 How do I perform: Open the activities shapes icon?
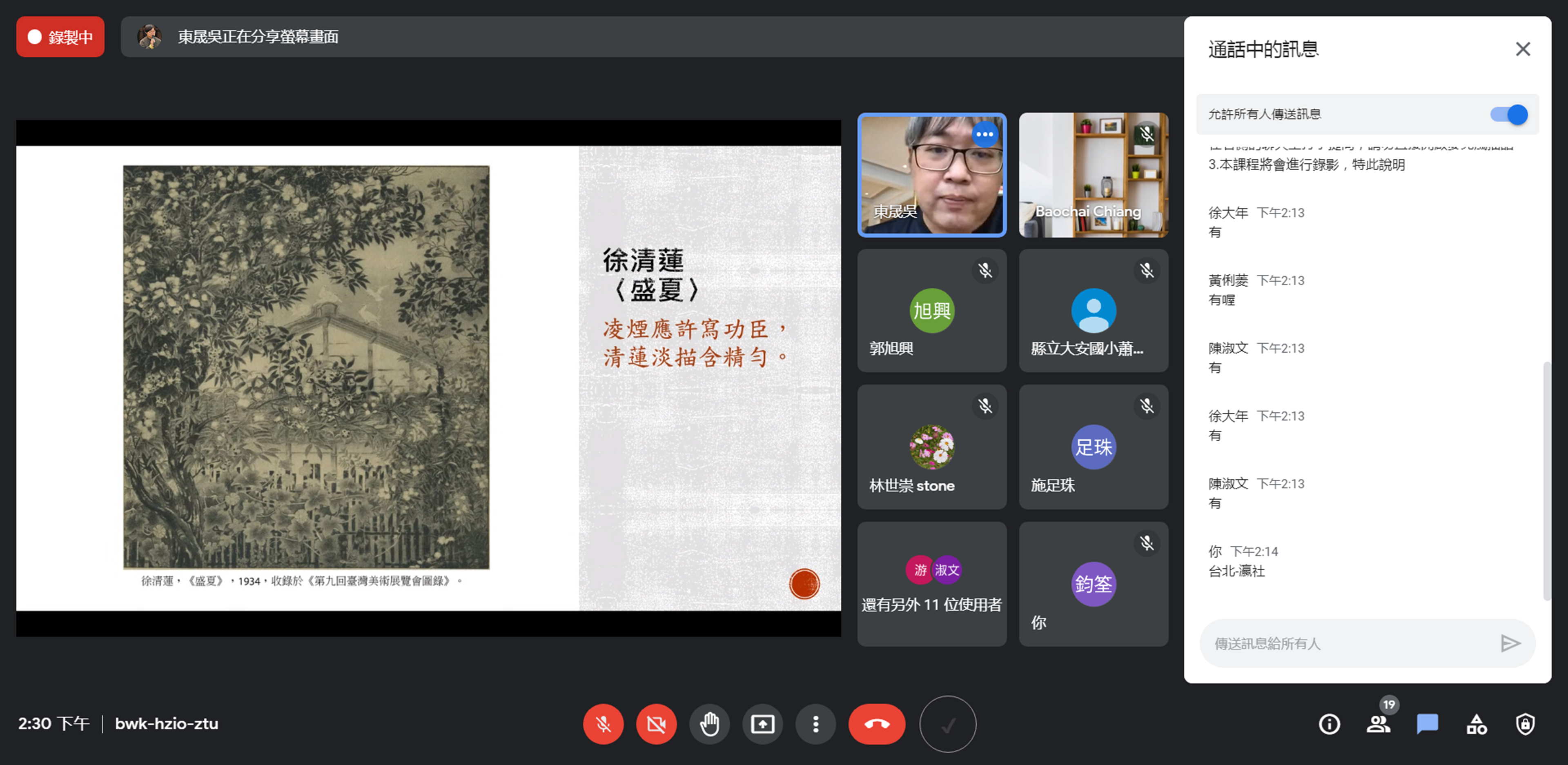pyautogui.click(x=1476, y=724)
